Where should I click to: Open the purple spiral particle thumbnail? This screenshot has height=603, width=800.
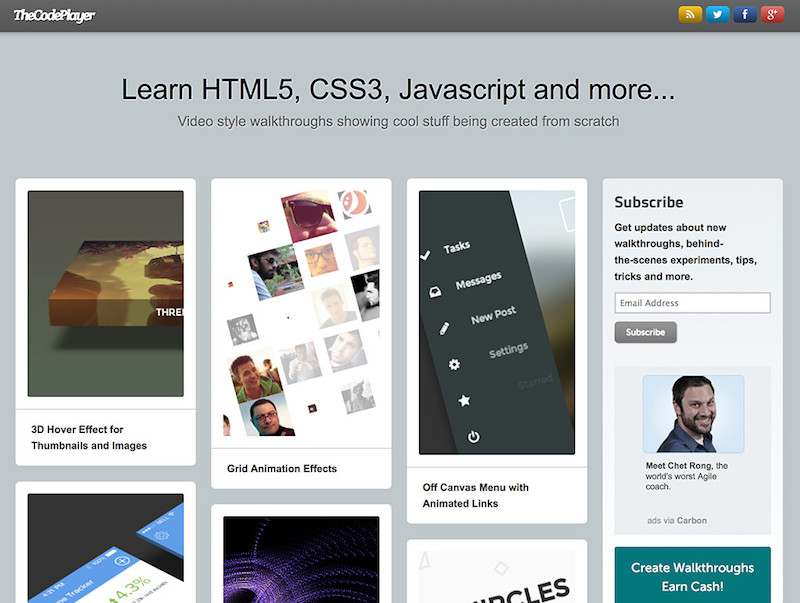(301, 560)
